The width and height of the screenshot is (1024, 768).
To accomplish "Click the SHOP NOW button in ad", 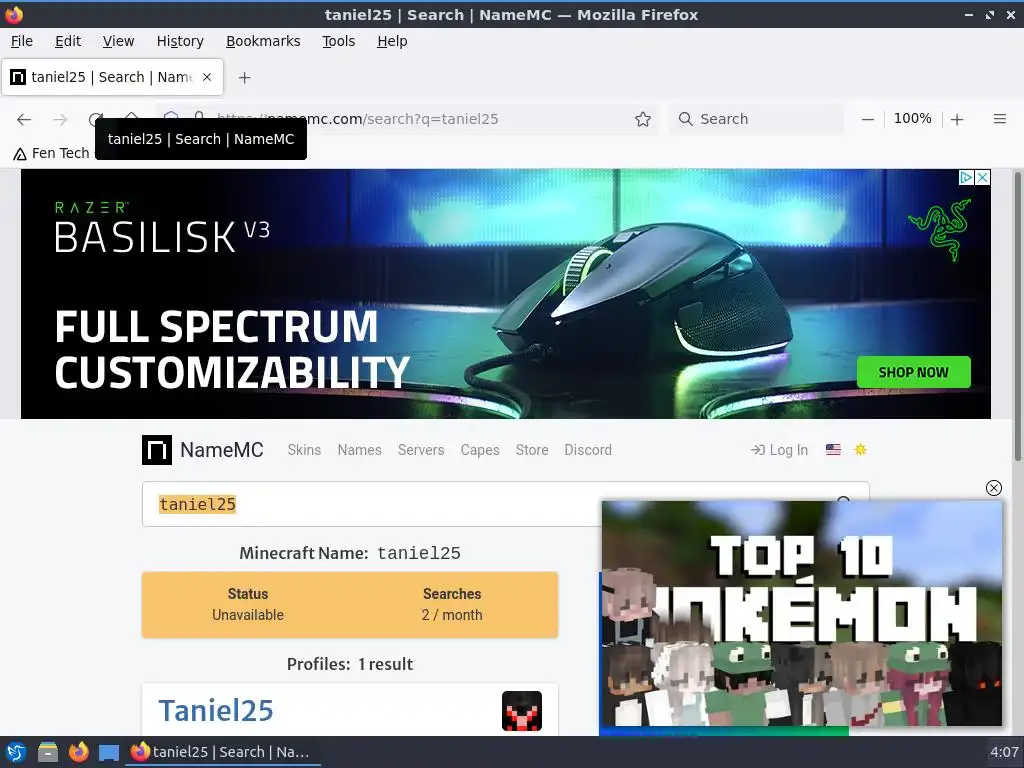I will click(913, 372).
